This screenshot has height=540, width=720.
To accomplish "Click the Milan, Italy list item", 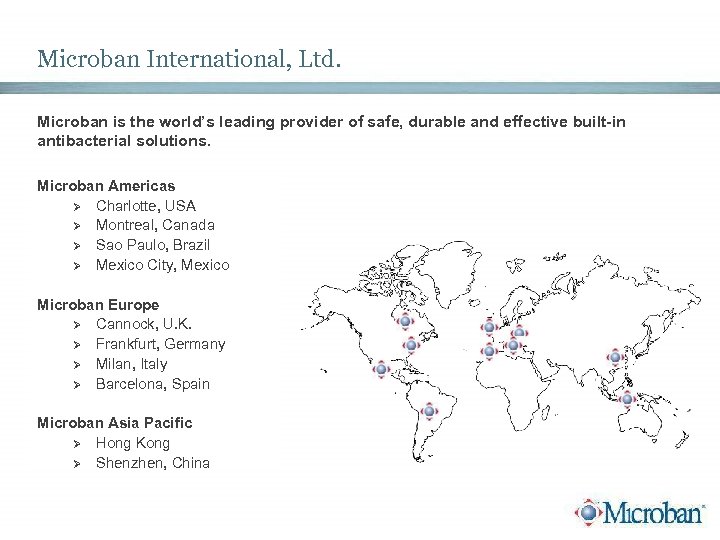I will (132, 364).
